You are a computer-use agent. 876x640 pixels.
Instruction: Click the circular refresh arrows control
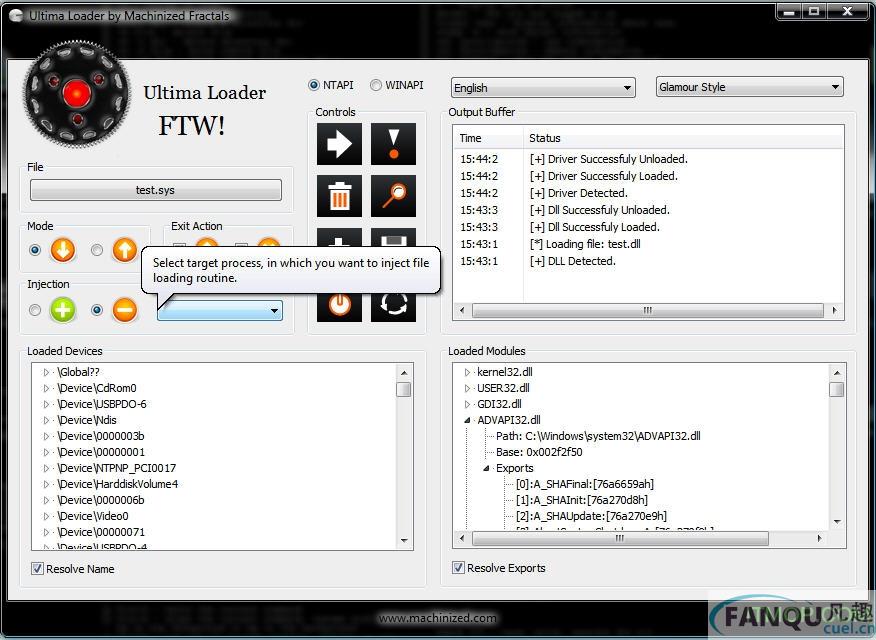(393, 305)
